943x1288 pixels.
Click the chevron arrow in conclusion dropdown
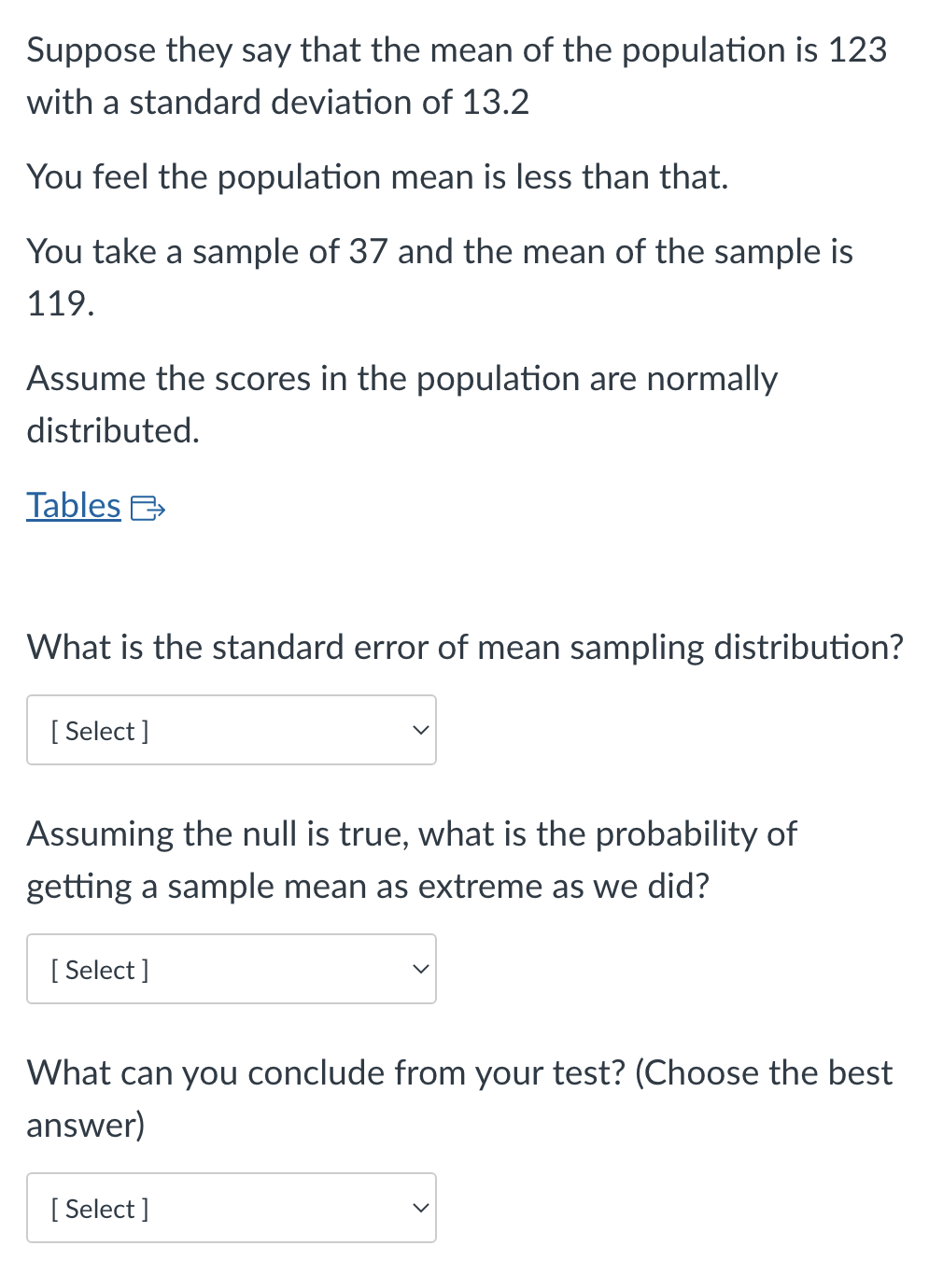point(421,1208)
